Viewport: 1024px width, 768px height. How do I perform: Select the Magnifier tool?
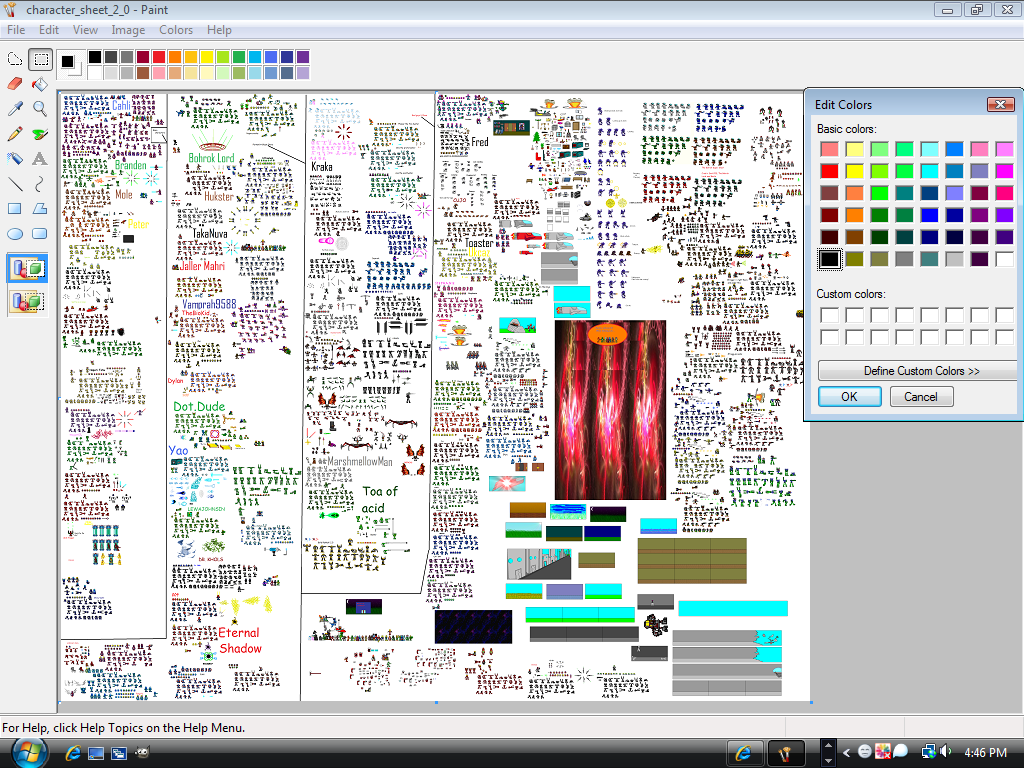pos(39,107)
